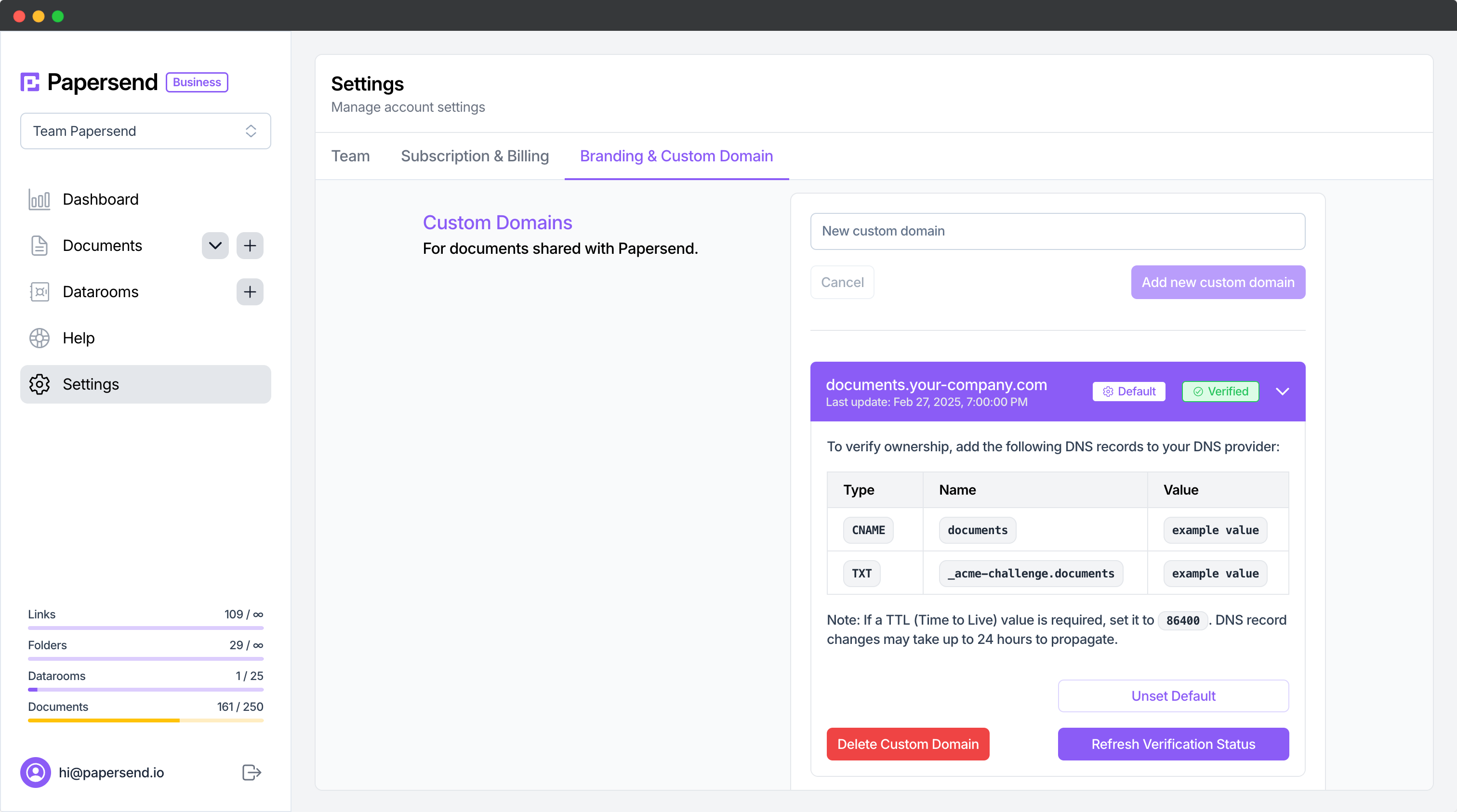Collapse the documents.your-company.com domain panel

(1282, 391)
